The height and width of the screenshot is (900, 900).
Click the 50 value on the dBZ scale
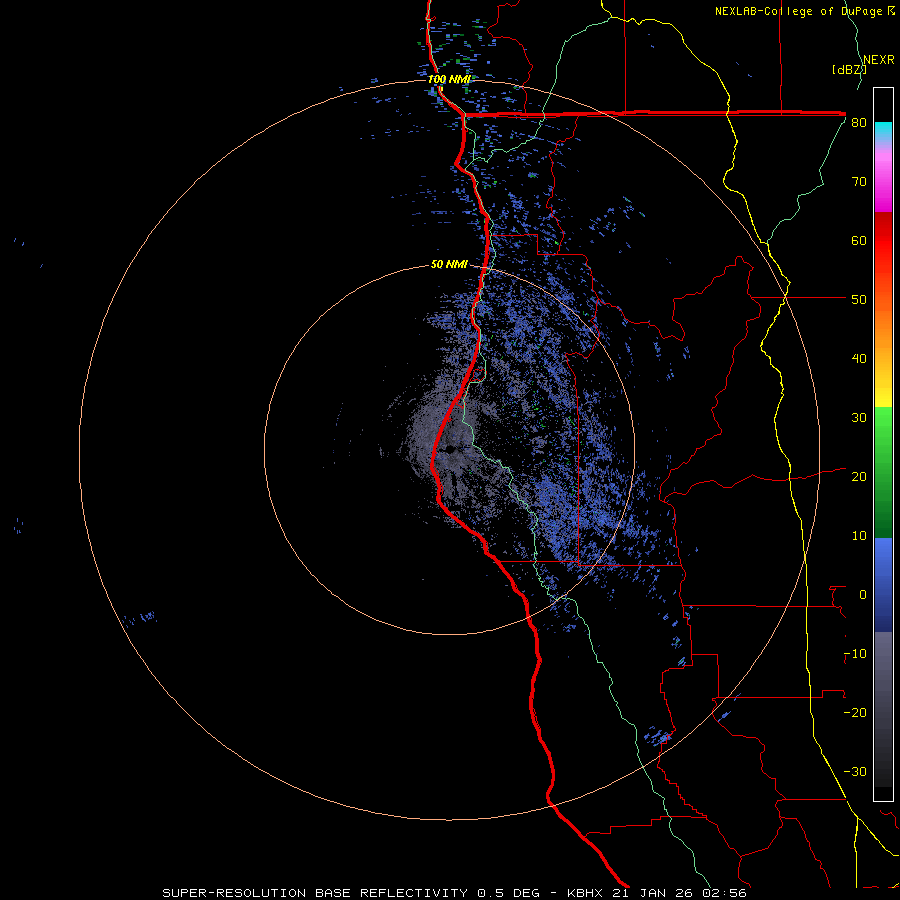(859, 300)
